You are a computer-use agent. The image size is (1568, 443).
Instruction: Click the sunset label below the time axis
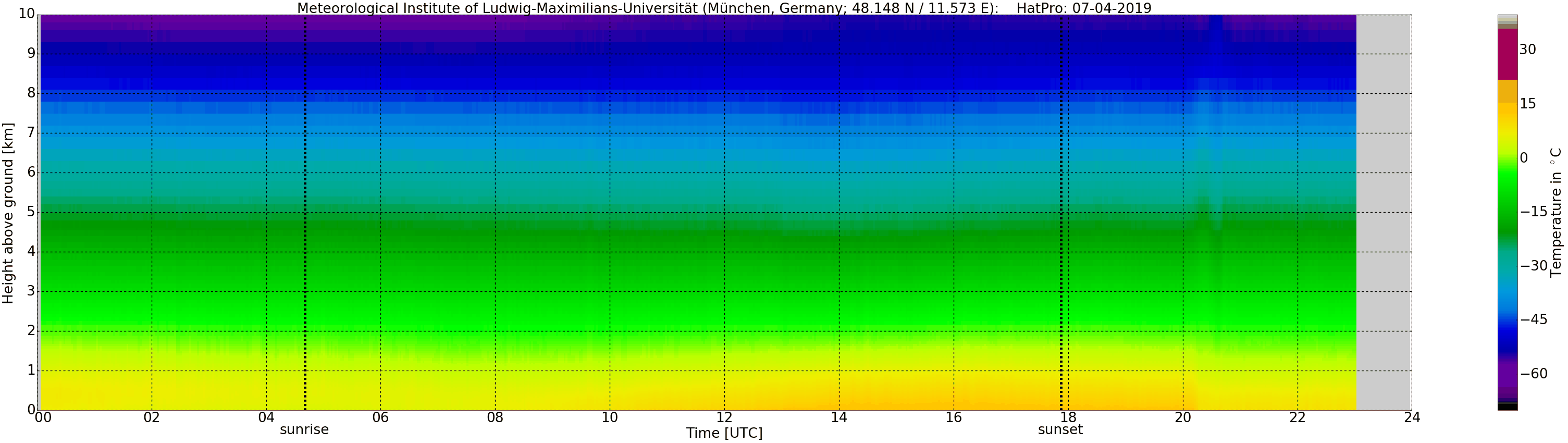coord(1060,429)
